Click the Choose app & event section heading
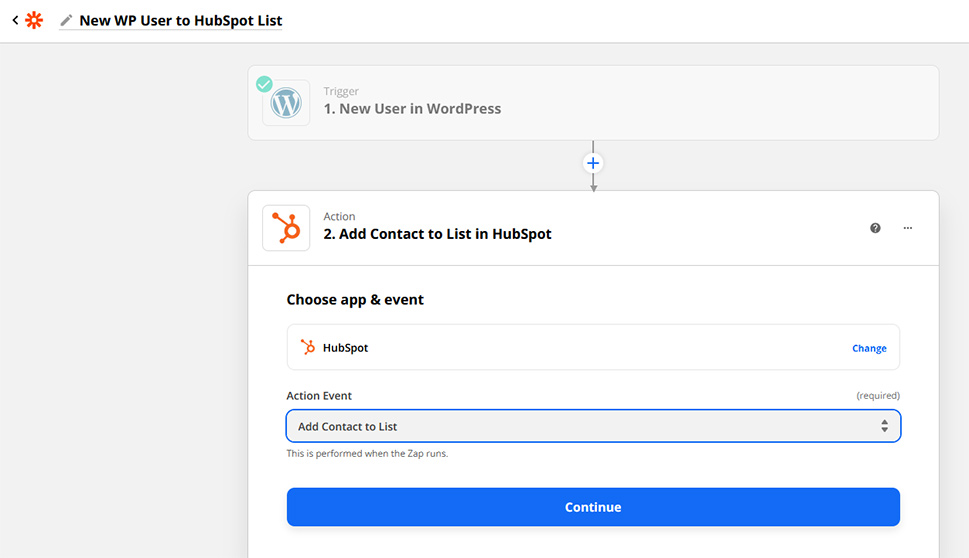Image resolution: width=969 pixels, height=558 pixels. tap(355, 300)
